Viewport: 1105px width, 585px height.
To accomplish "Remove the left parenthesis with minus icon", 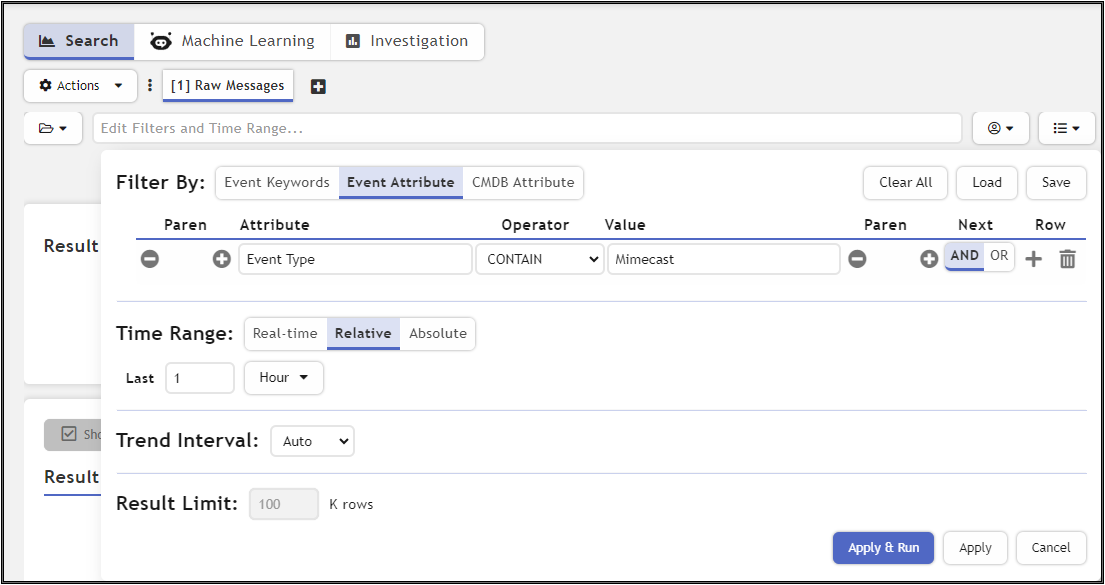I will point(149,259).
